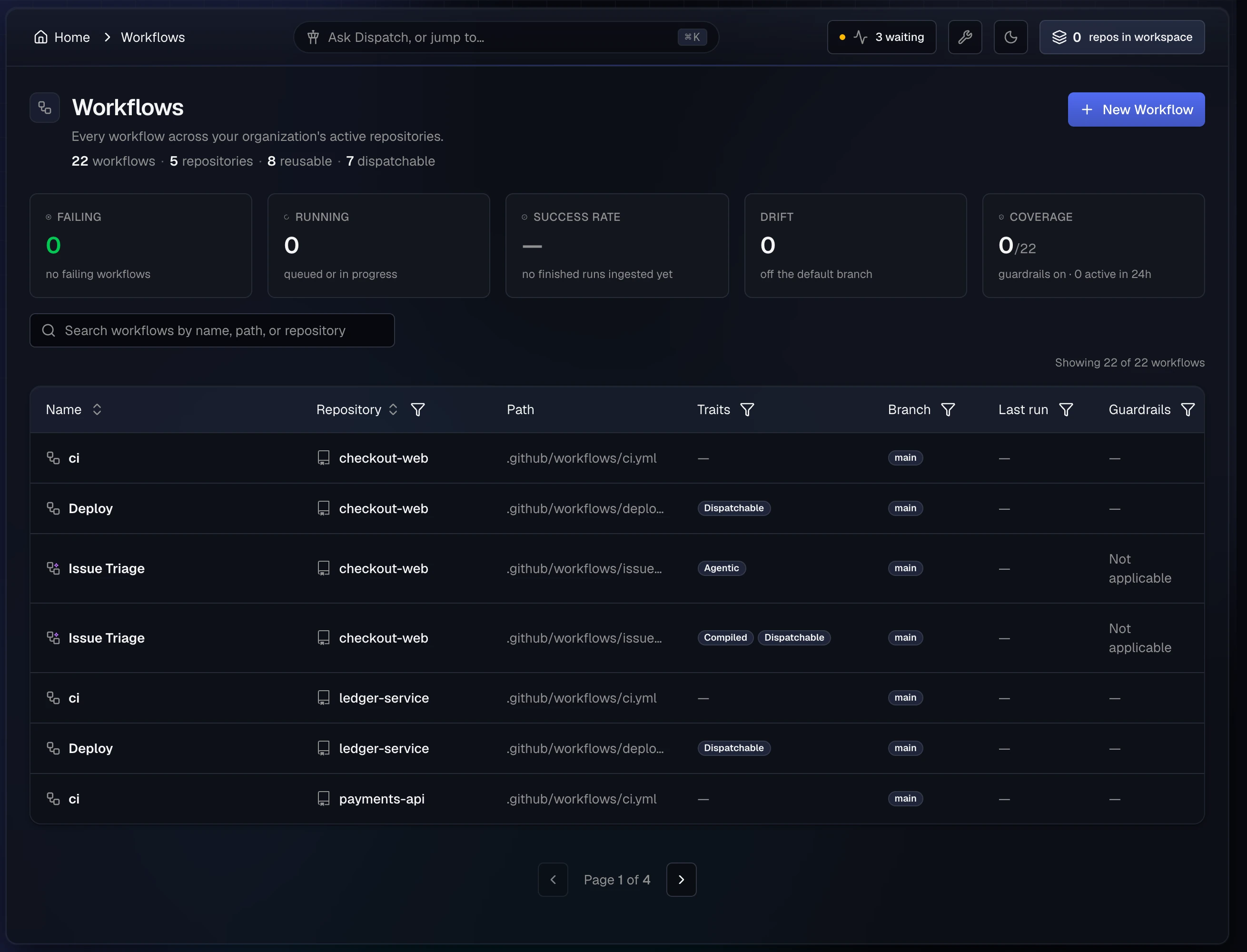Image resolution: width=1247 pixels, height=952 pixels.
Task: Click the Showing 22 of 22 workflows text
Action: click(1129, 363)
